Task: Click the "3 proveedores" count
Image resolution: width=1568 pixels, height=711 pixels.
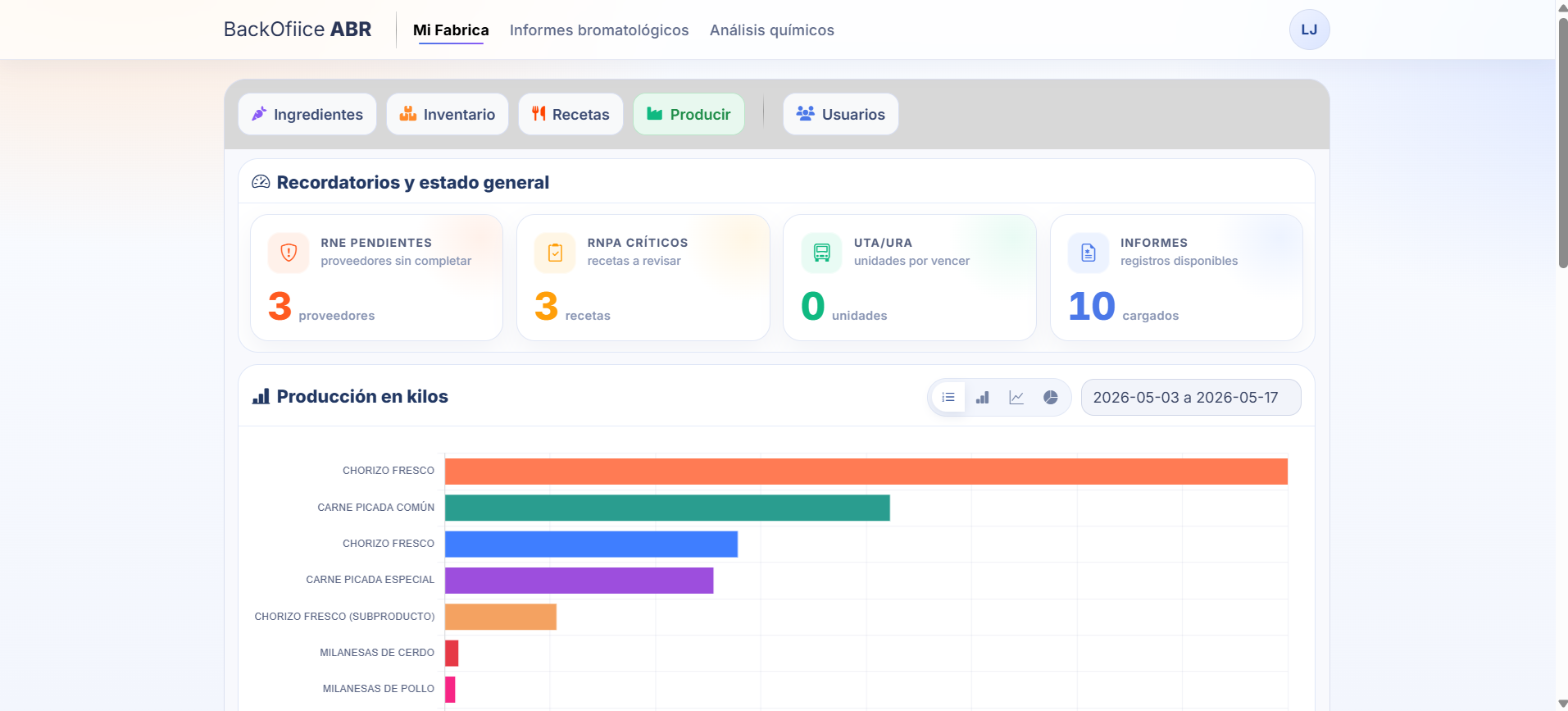Action: coord(321,307)
